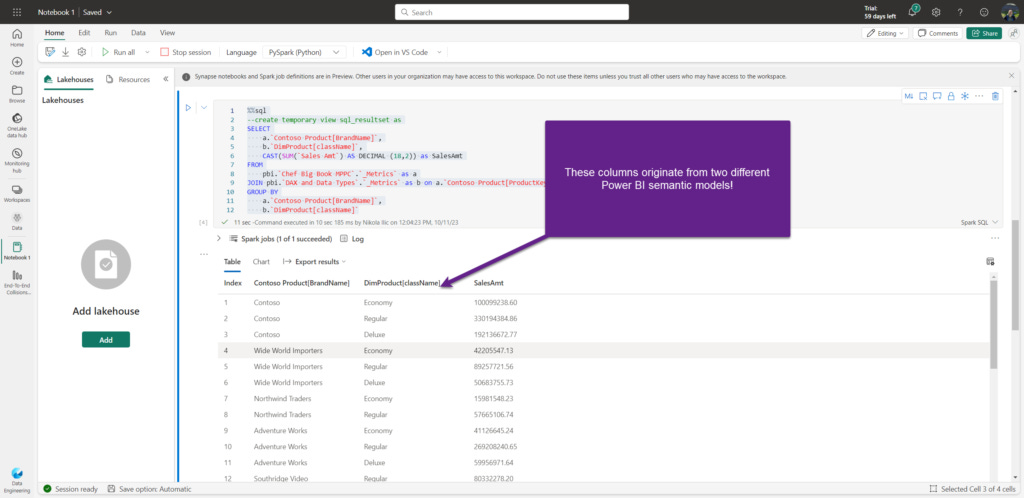This screenshot has width=1024, height=498.
Task: Expand cell run options chevron
Action: pos(203,108)
